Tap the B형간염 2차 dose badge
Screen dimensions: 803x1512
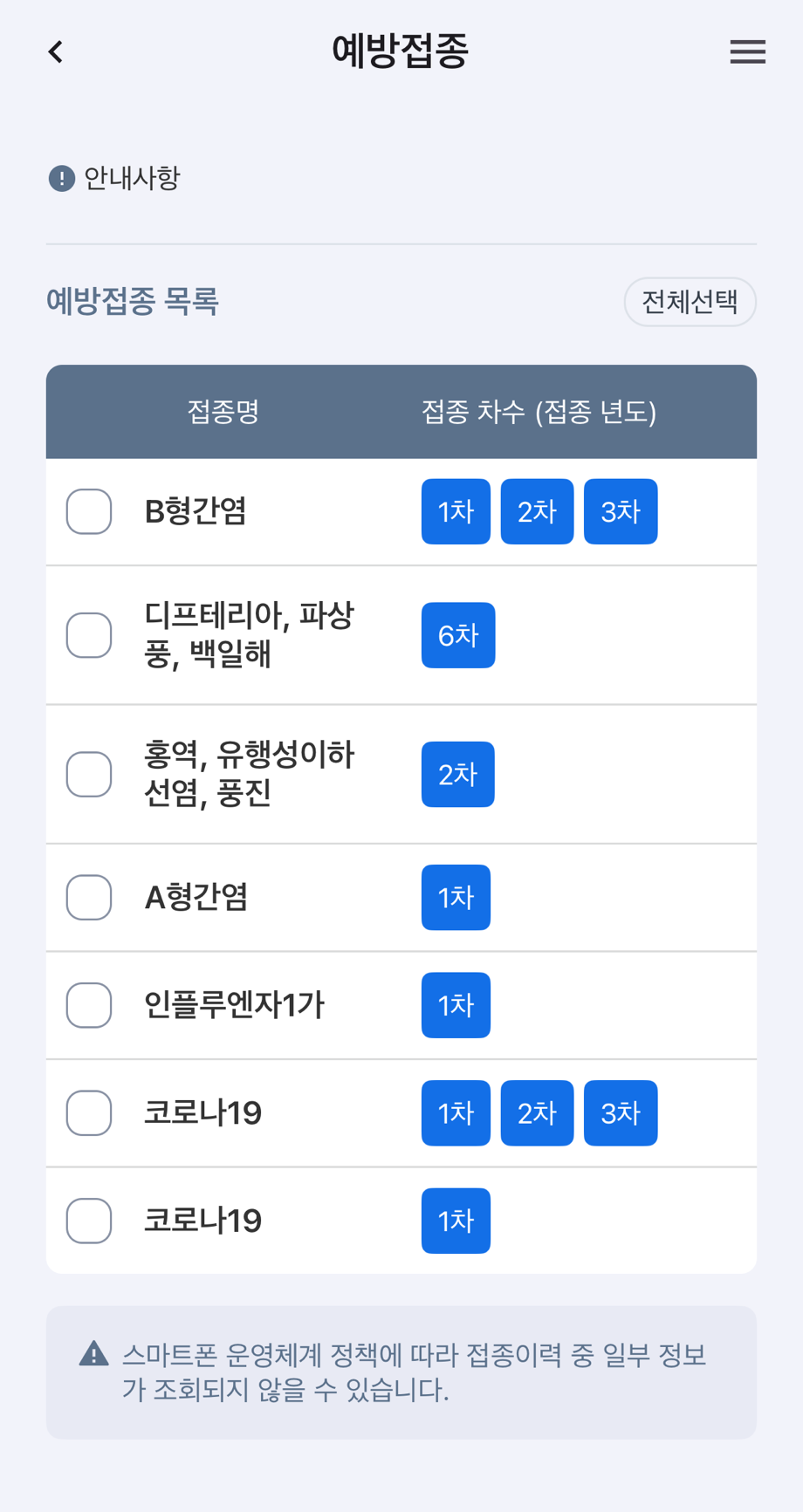[x=537, y=511]
